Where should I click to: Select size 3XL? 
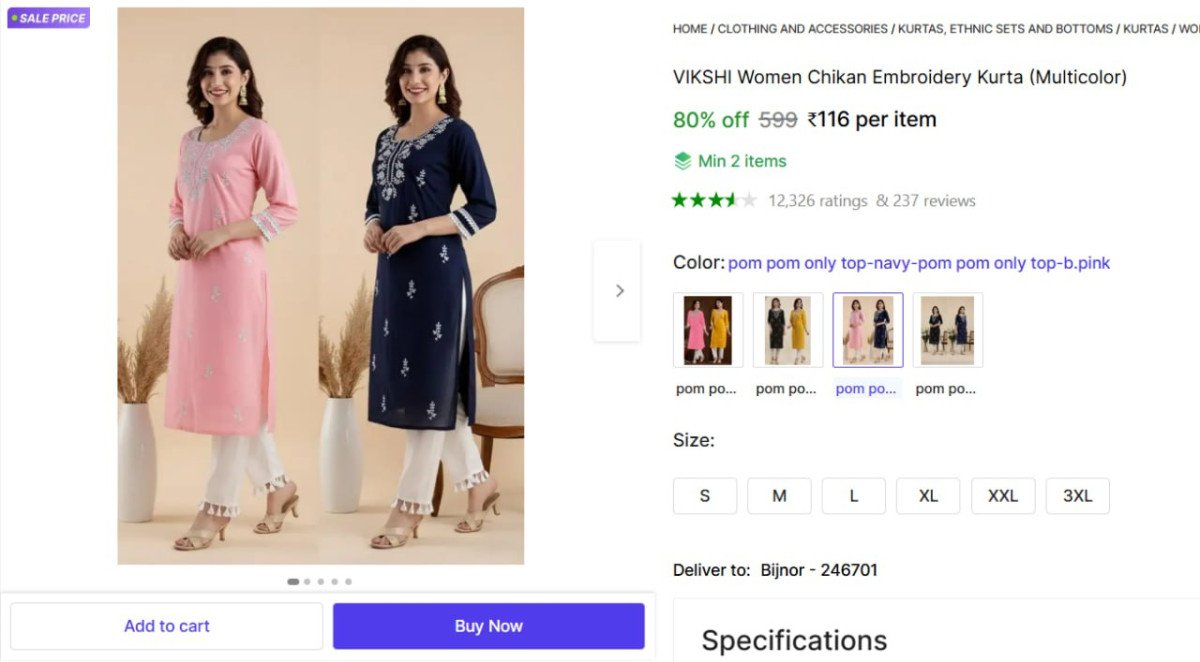1077,495
